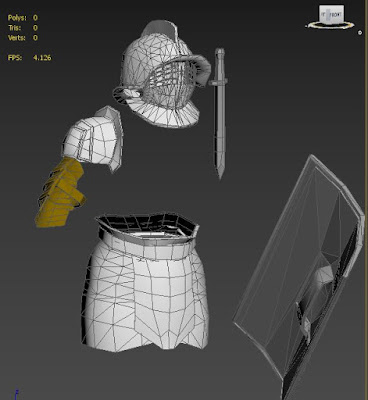
Task: Click the ViewCube compass ring
Action: click(330, 26)
